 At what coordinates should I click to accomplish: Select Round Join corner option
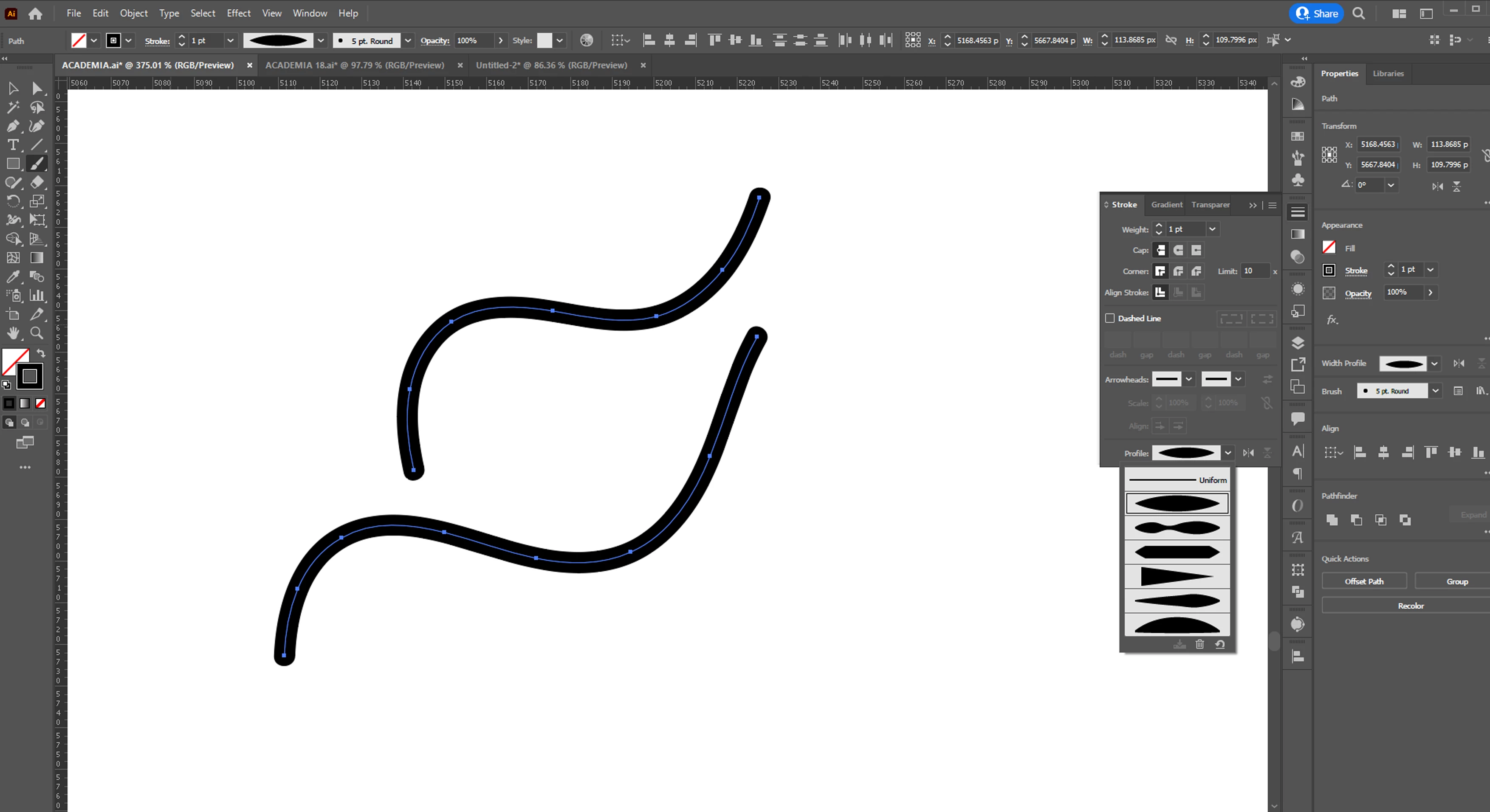1178,271
